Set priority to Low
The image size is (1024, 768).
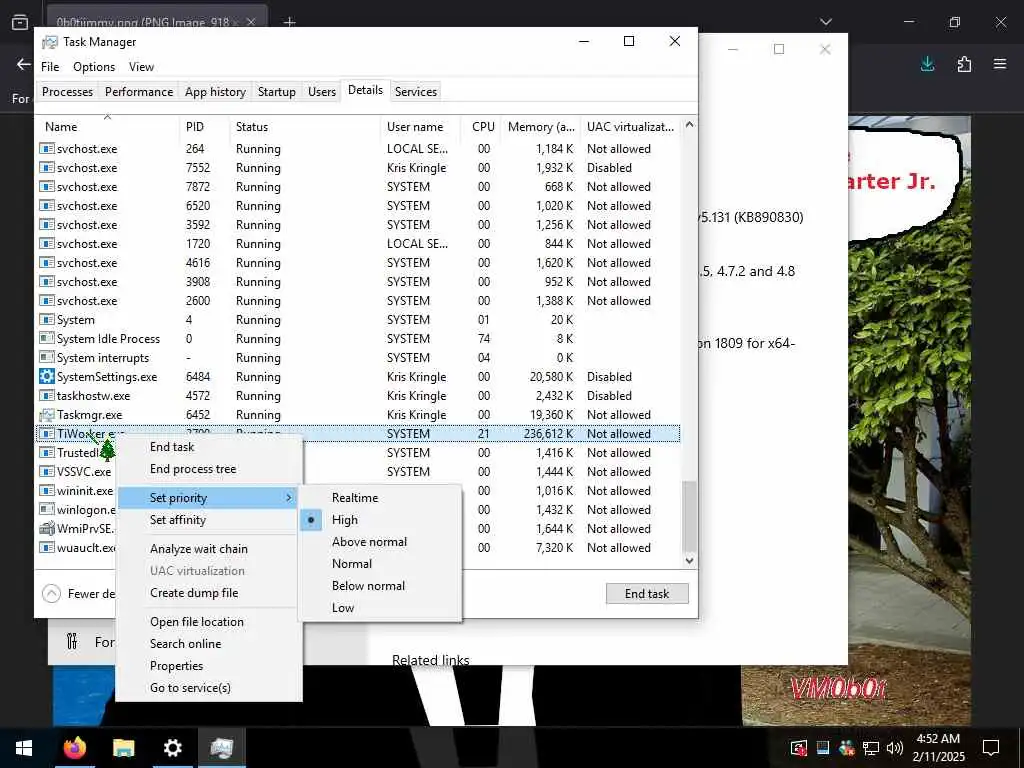[379, 608]
